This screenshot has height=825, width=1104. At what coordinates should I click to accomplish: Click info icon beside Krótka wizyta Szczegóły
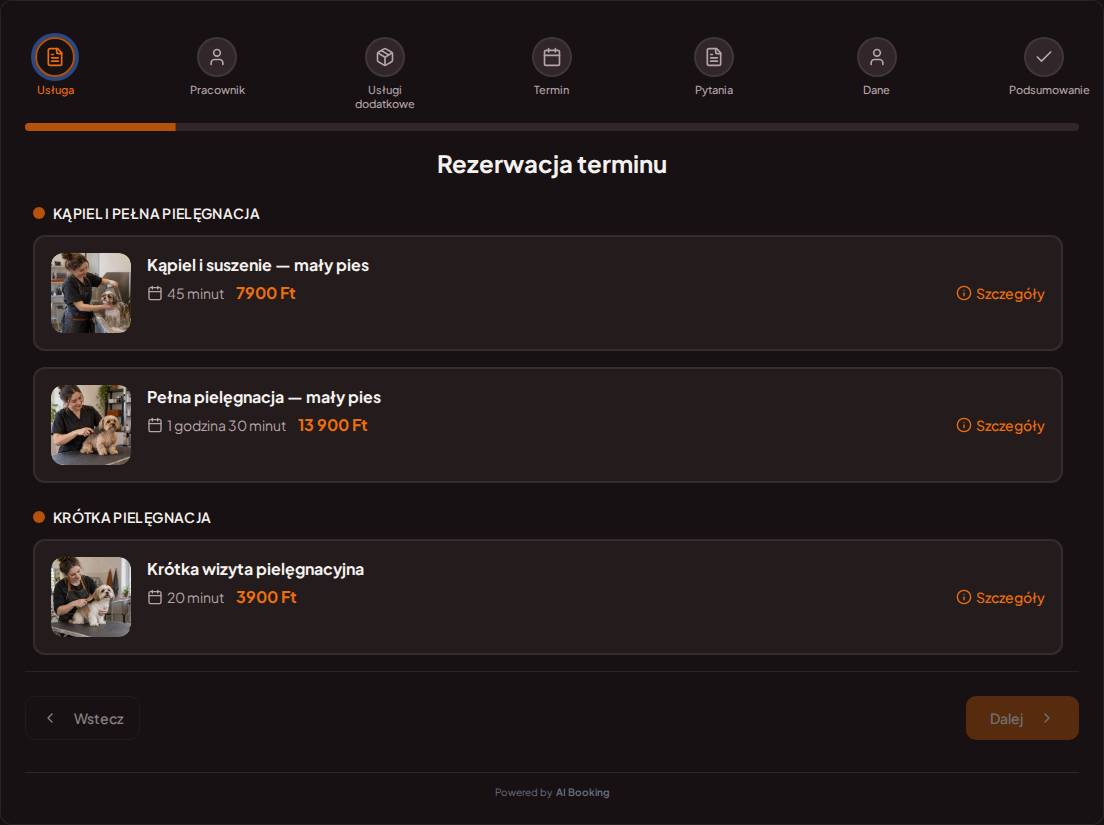click(x=963, y=597)
